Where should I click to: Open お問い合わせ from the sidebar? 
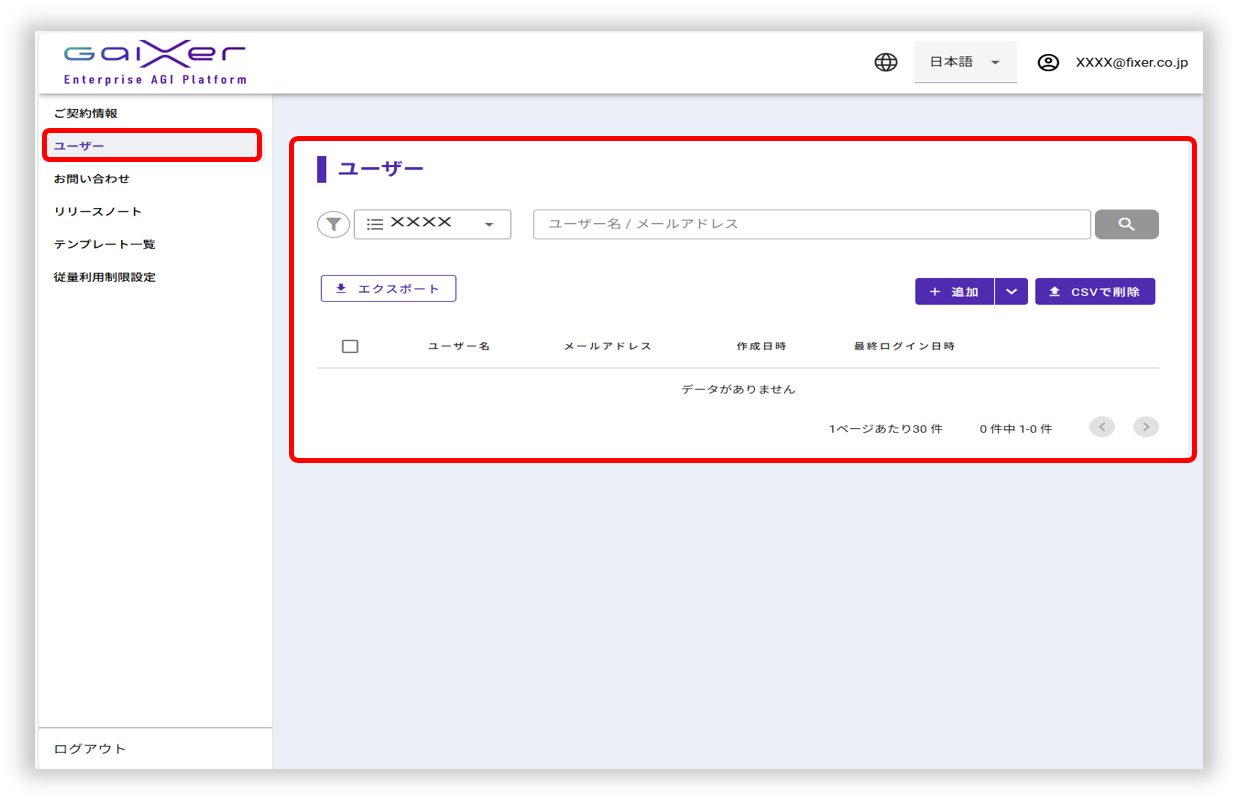tap(92, 179)
